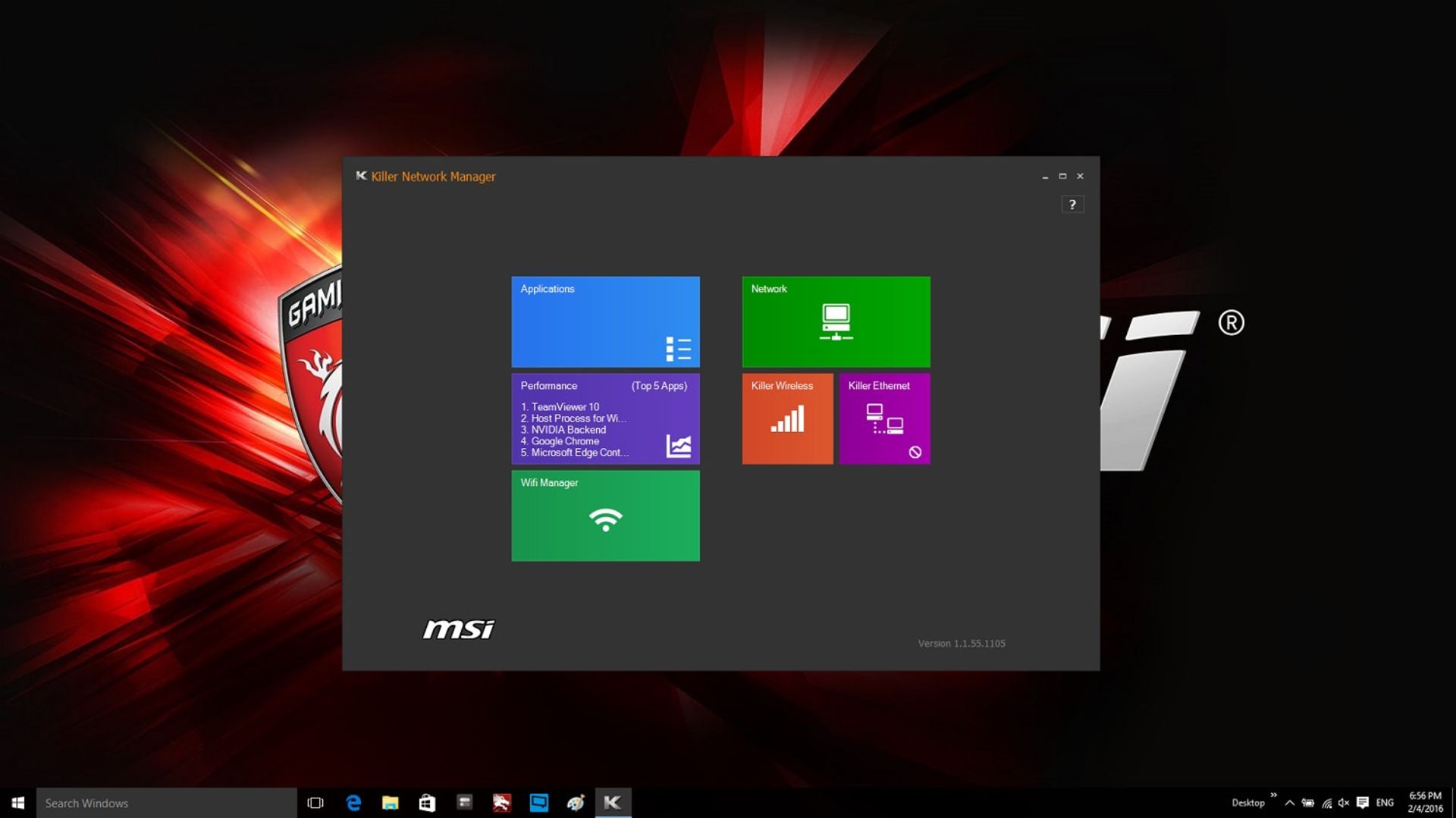The width and height of the screenshot is (1456, 818).
Task: Open File Explorer from the taskbar
Action: click(390, 803)
